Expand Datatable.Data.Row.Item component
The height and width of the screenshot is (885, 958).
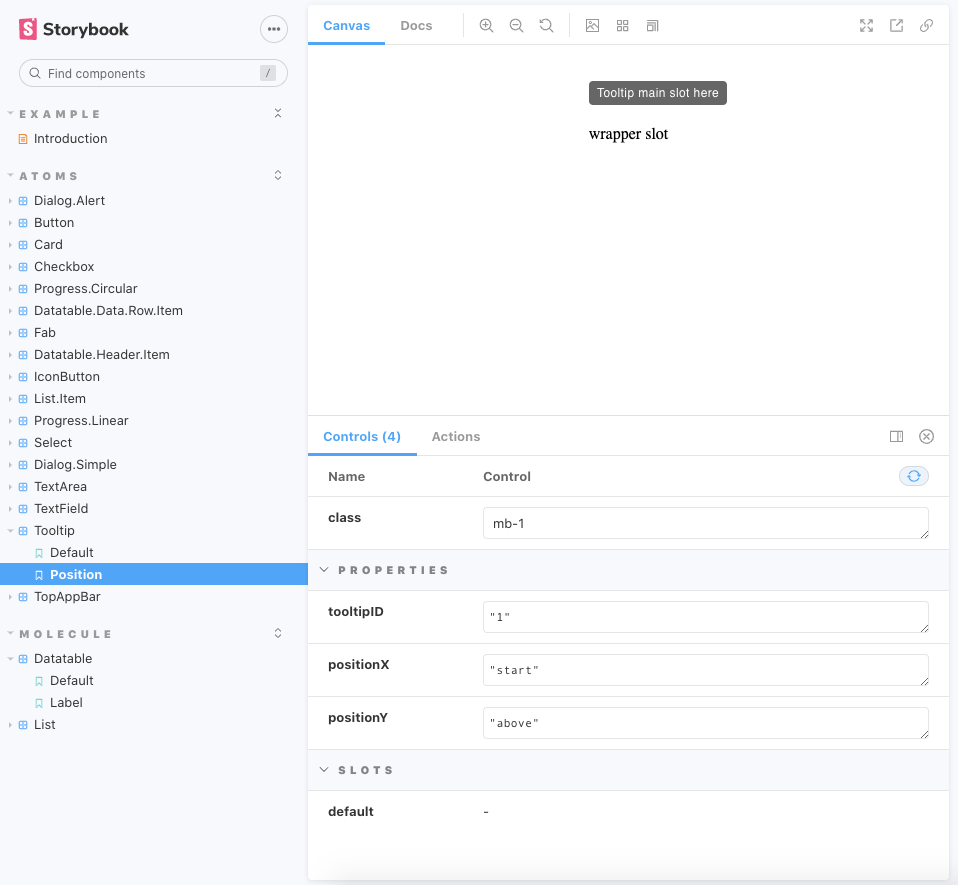tap(108, 310)
